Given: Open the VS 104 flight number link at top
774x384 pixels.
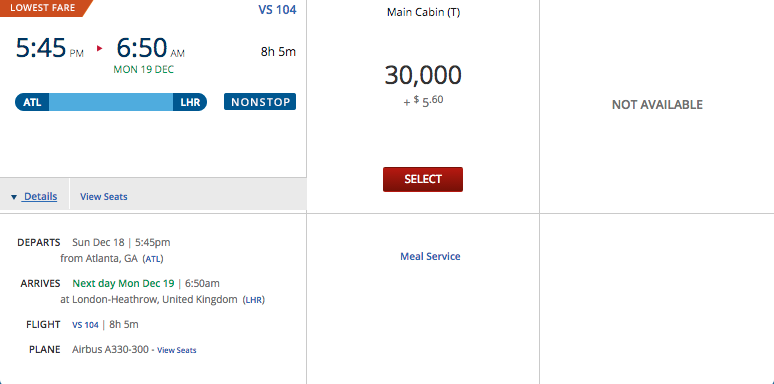Looking at the screenshot, I should point(277,9).
